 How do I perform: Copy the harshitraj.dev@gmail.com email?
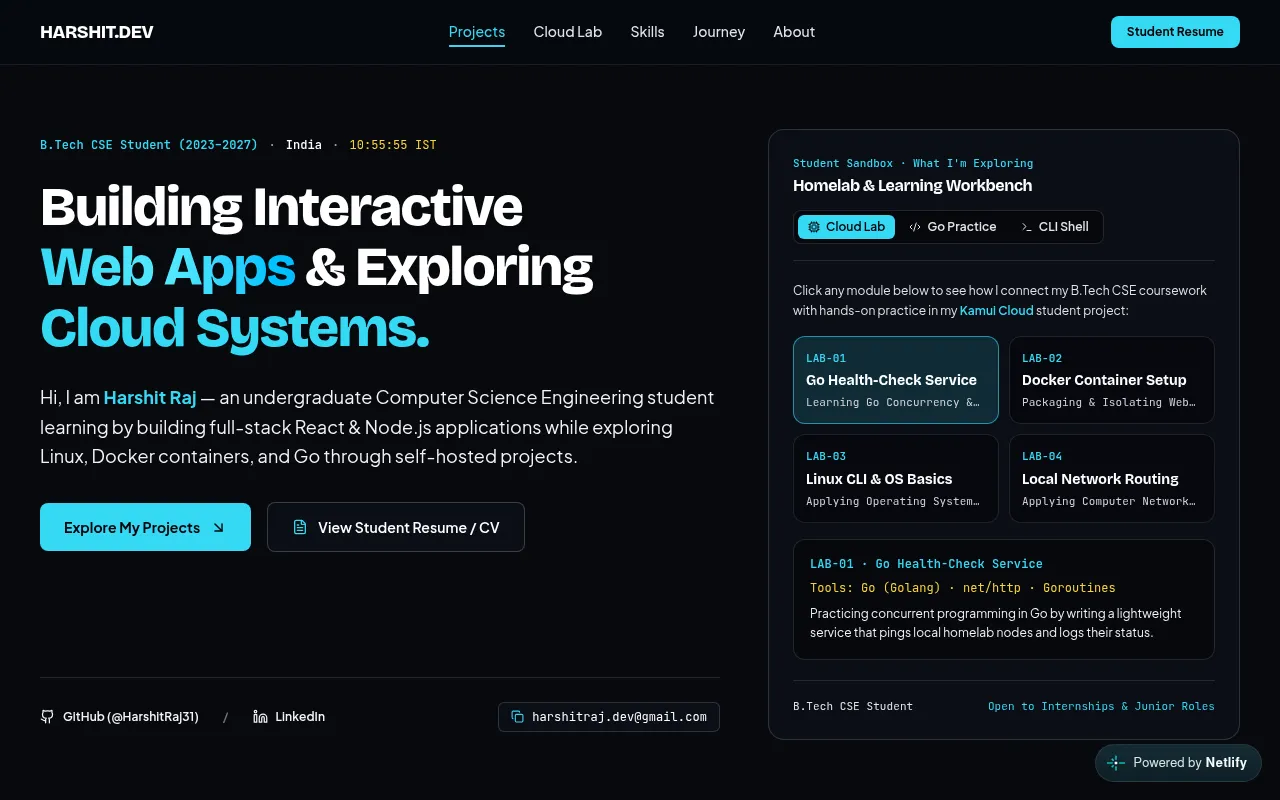609,717
